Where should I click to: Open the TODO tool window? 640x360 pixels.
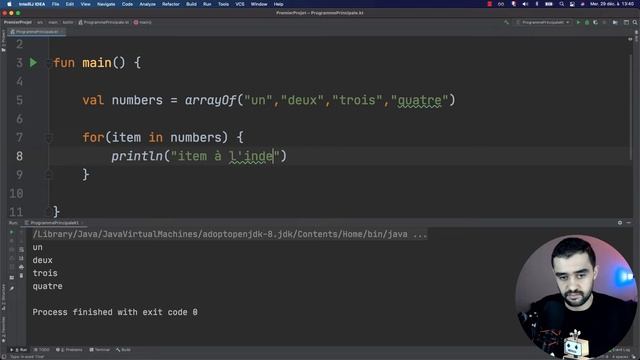(42, 350)
